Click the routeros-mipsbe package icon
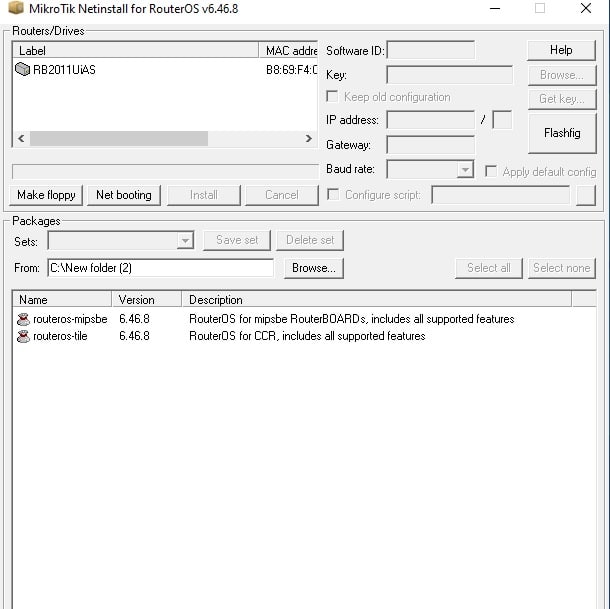This screenshot has width=610, height=609. 23,319
